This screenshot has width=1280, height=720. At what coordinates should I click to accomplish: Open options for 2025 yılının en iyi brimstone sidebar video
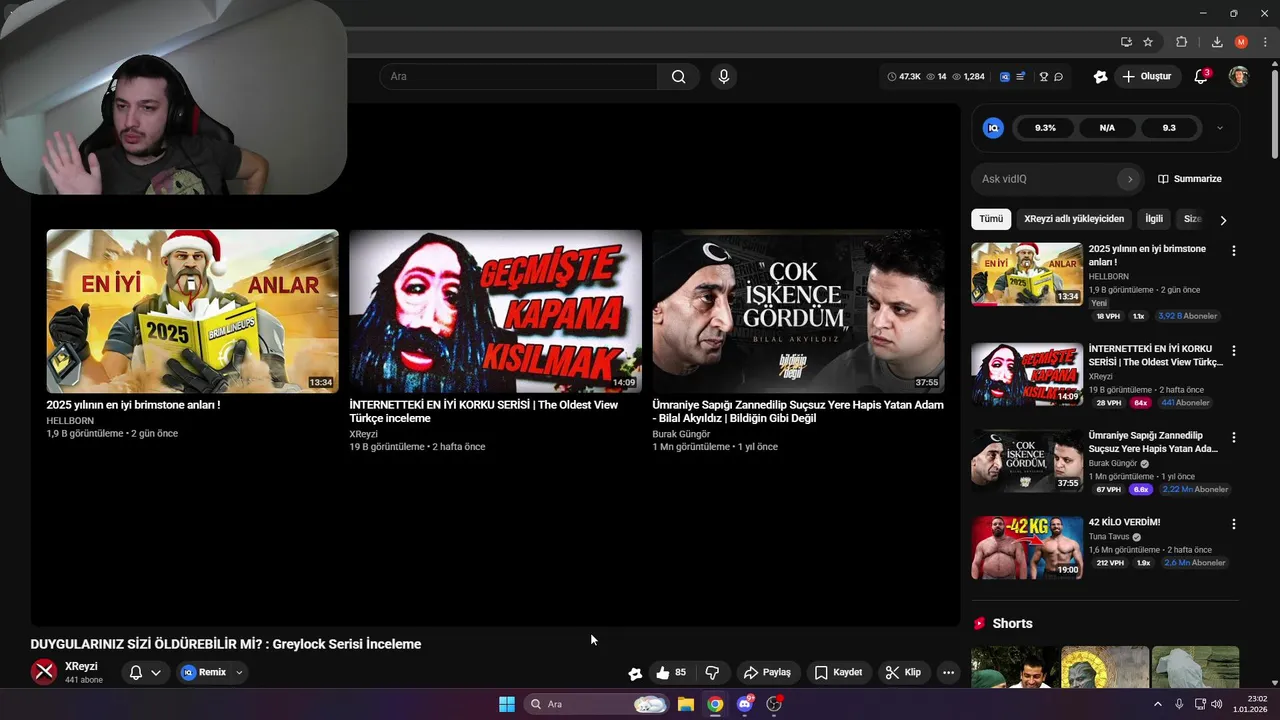pyautogui.click(x=1233, y=251)
